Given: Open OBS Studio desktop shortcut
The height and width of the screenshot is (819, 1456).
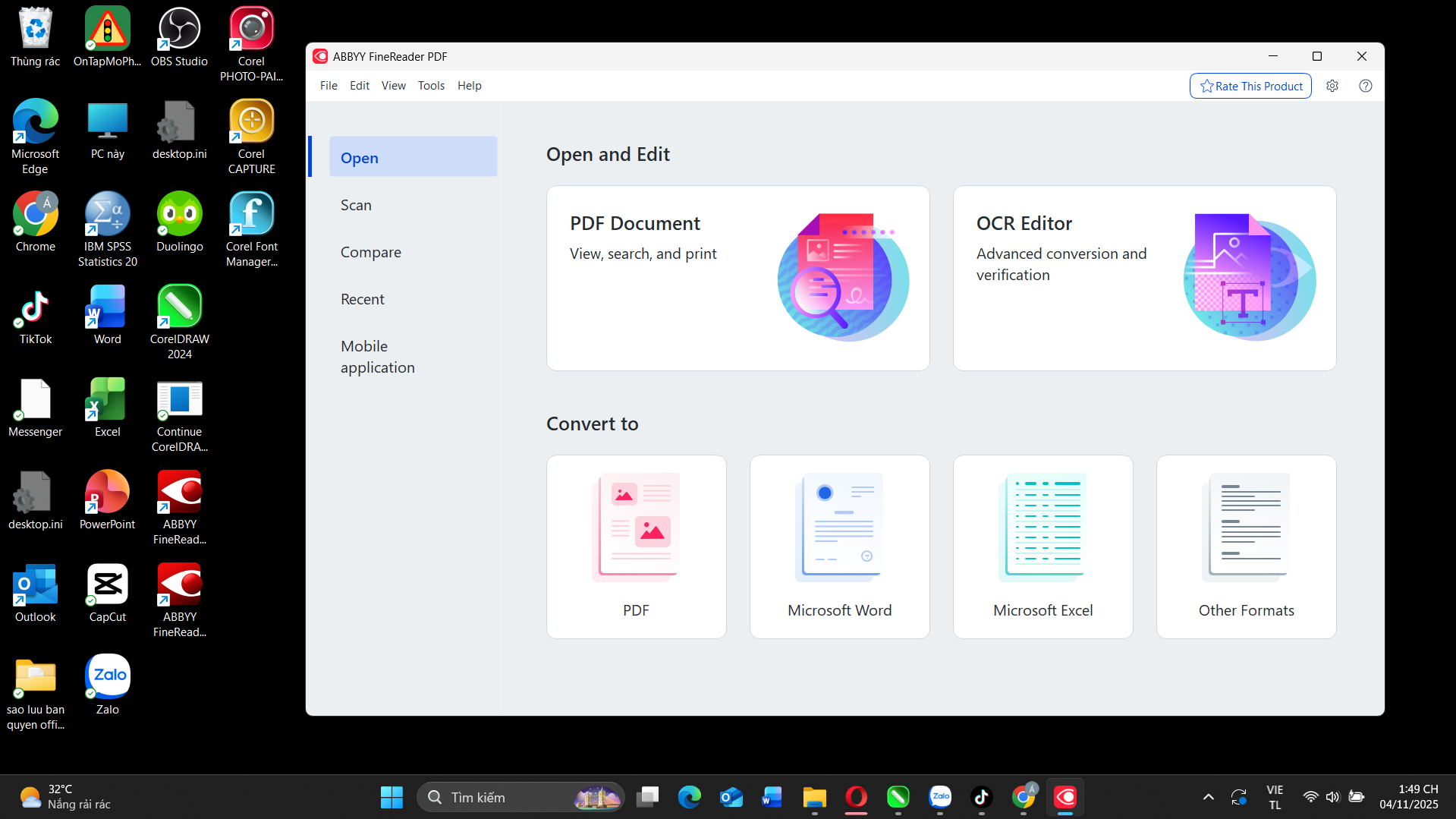Looking at the screenshot, I should [x=179, y=38].
